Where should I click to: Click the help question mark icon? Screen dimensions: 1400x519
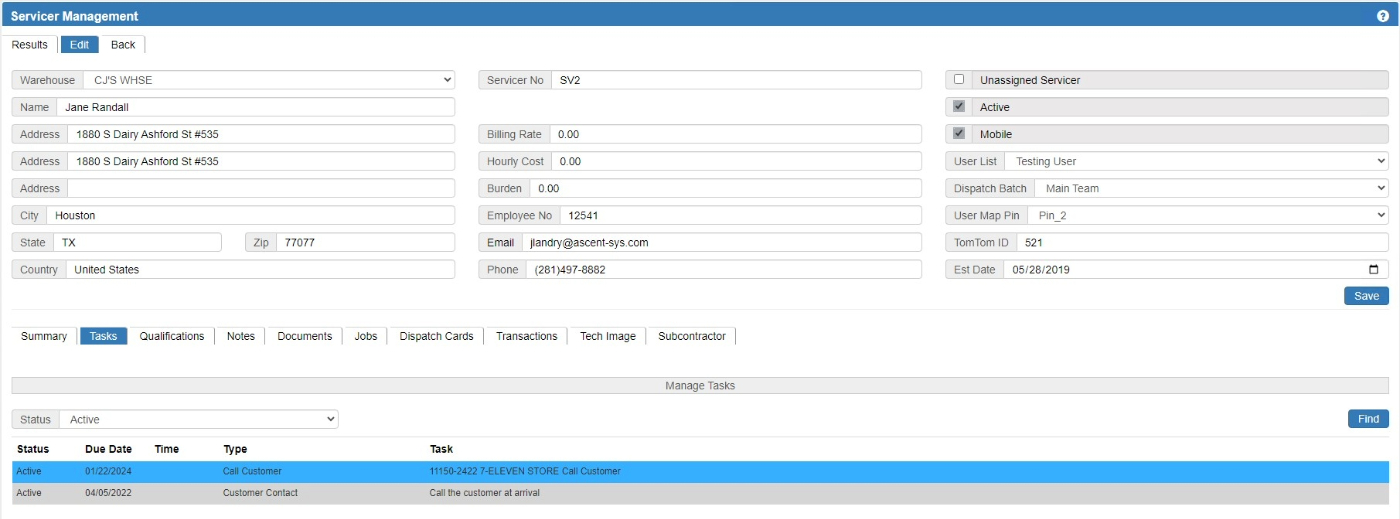[x=1382, y=16]
